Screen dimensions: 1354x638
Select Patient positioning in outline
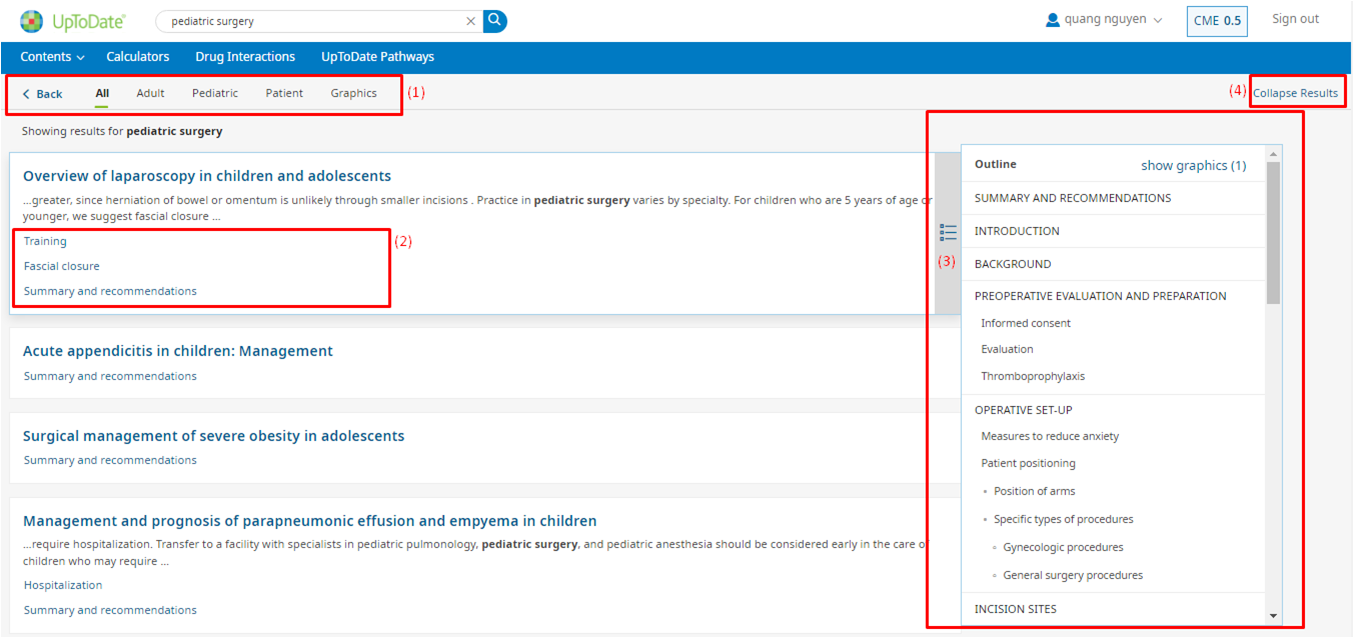(x=1028, y=463)
